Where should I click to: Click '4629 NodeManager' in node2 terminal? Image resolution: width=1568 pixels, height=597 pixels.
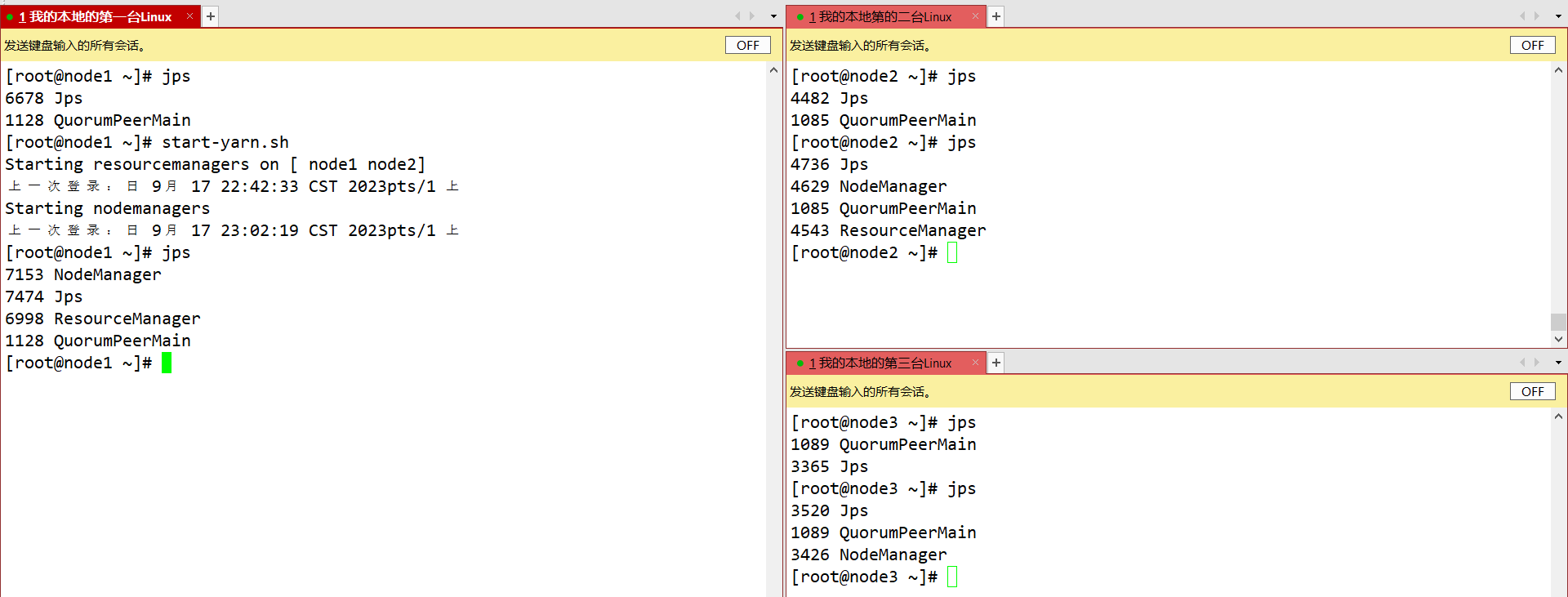[869, 186]
